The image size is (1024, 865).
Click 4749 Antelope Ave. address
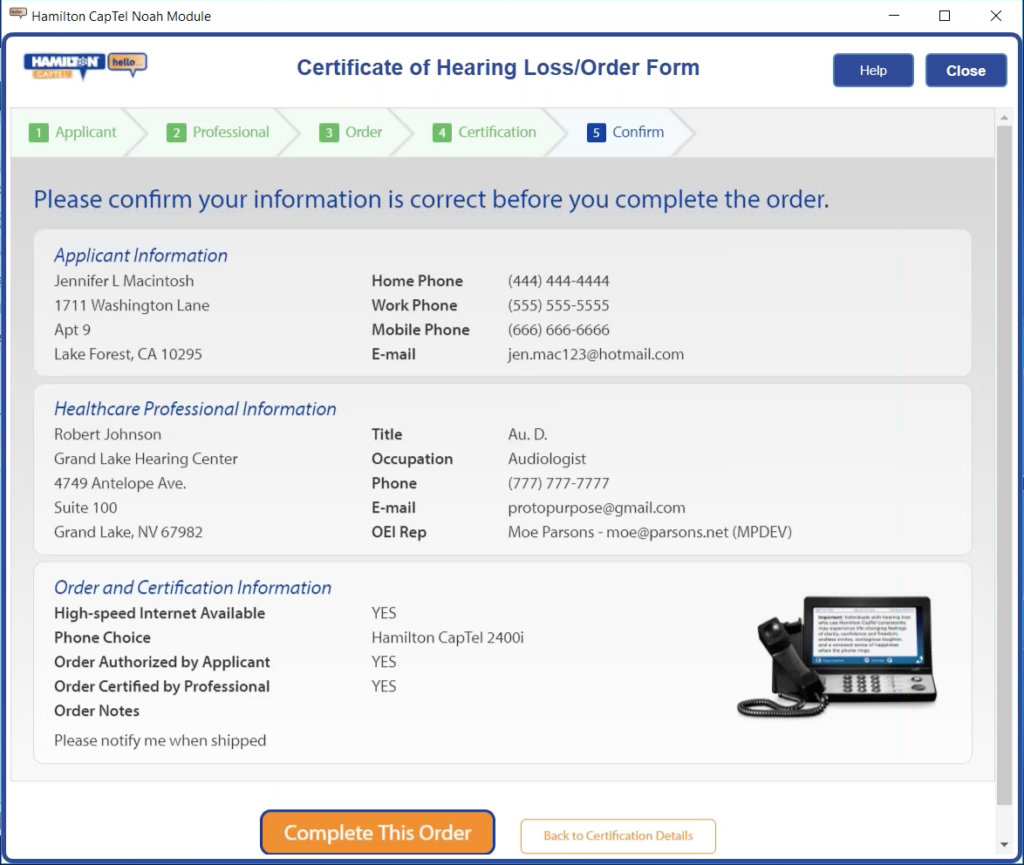click(120, 483)
